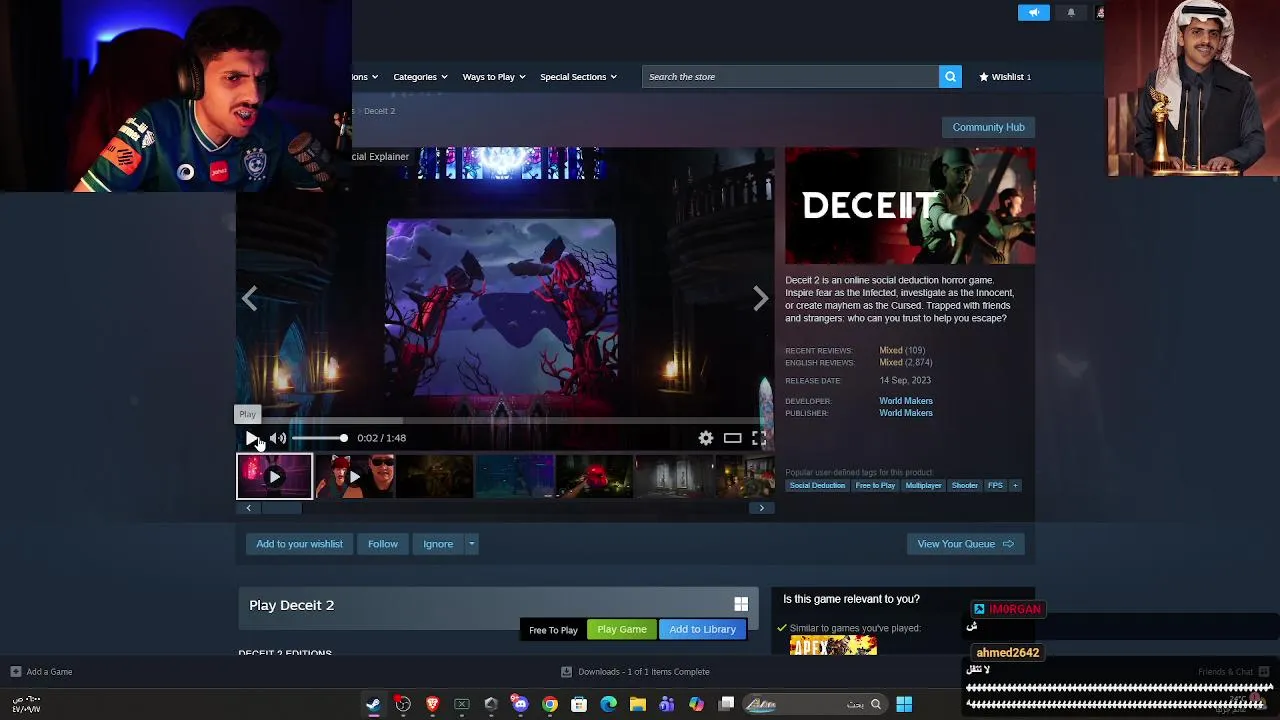
Task: Open the Windows Start menu
Action: point(904,704)
